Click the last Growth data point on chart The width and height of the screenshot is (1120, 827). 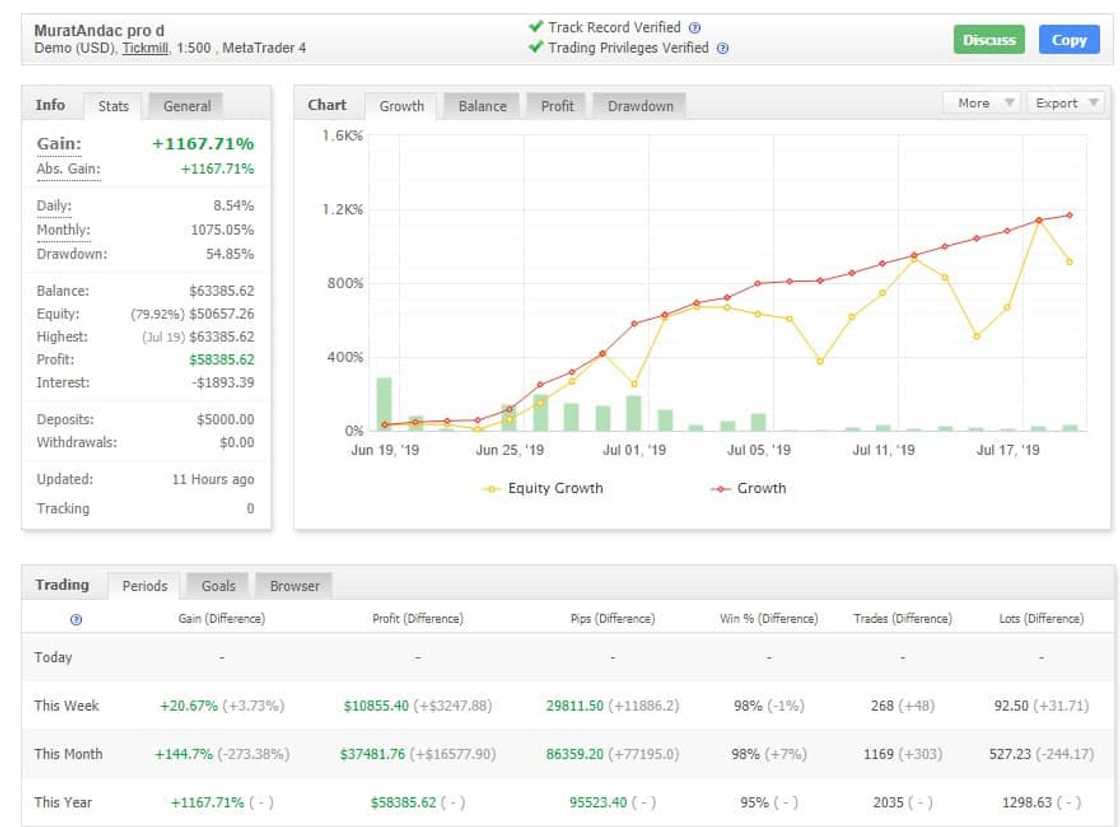click(x=1070, y=215)
